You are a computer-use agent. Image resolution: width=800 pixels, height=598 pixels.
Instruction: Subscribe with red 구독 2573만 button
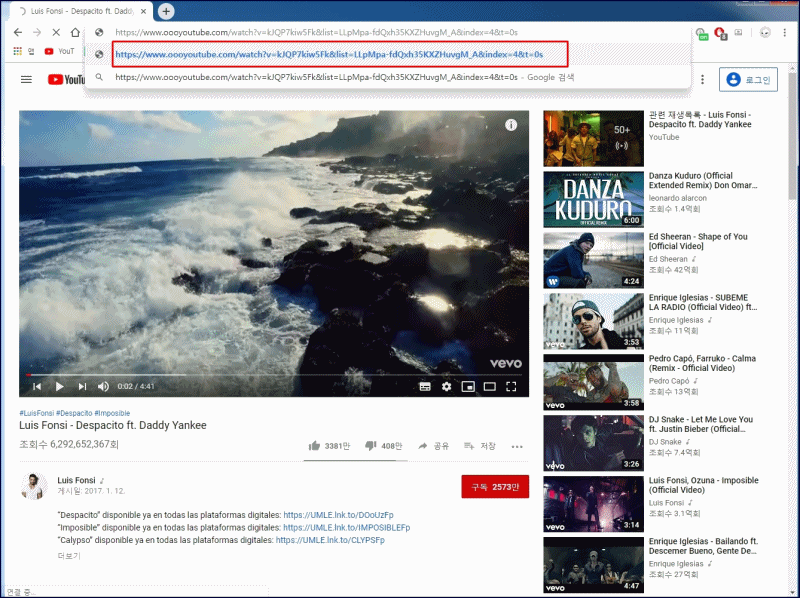[x=495, y=487]
